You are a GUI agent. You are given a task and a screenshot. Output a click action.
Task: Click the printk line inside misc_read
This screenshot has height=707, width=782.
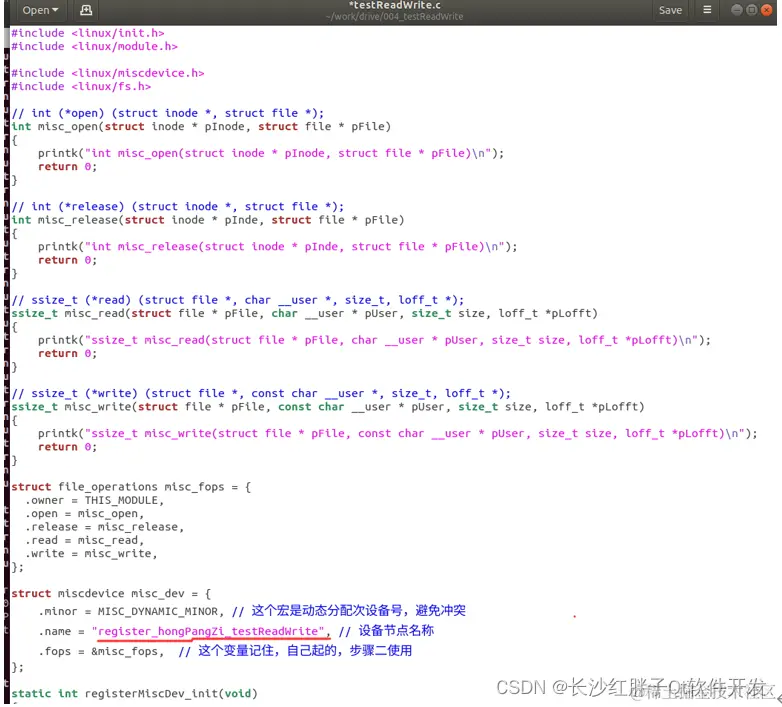[x=374, y=341]
